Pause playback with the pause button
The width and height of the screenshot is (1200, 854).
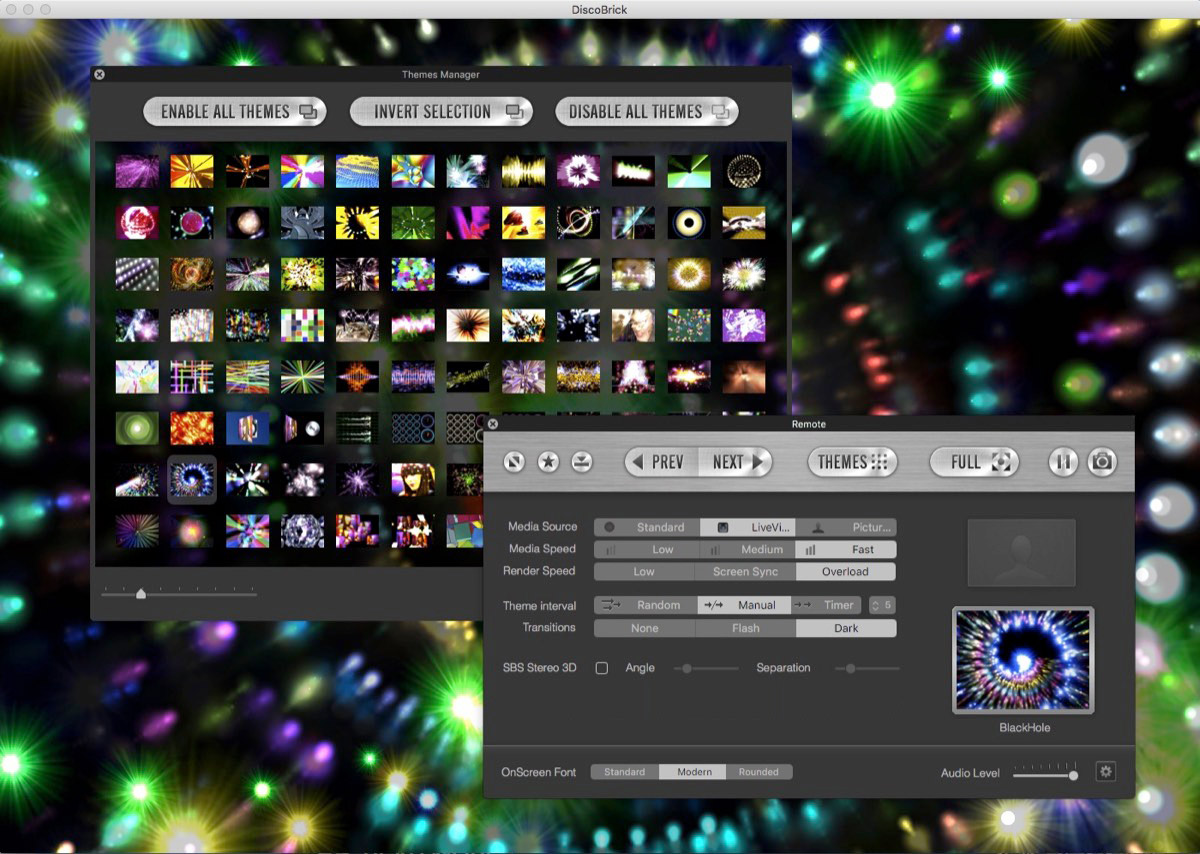point(1063,462)
